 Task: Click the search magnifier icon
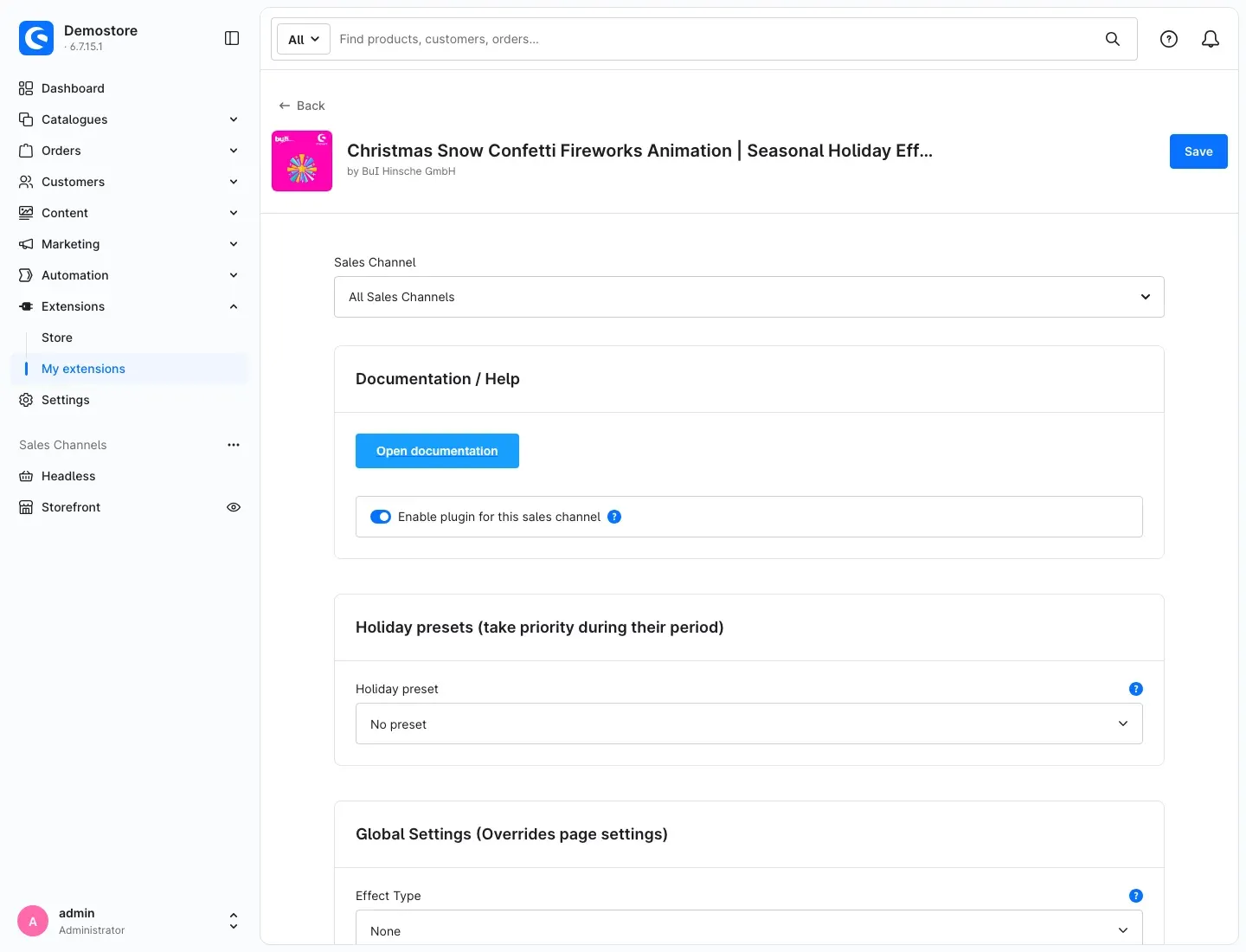[x=1113, y=39]
